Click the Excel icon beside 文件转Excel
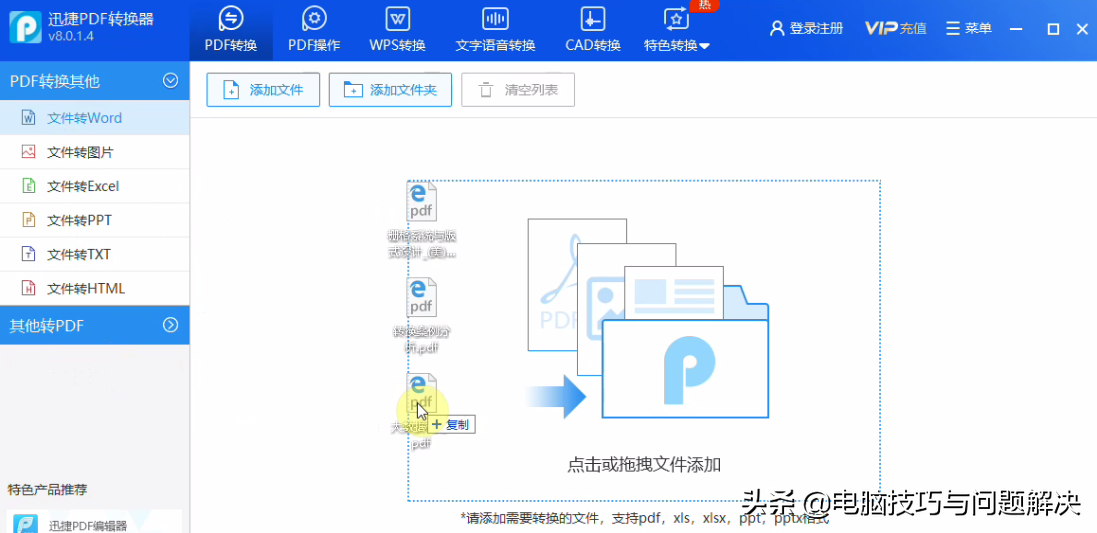The height and width of the screenshot is (533, 1097). coord(29,186)
